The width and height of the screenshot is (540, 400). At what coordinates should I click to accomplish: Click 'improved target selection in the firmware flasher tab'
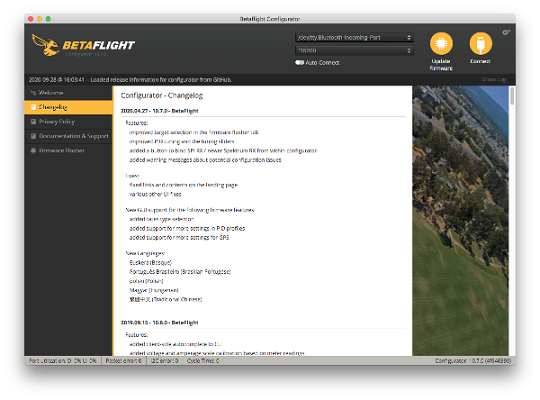pos(194,132)
